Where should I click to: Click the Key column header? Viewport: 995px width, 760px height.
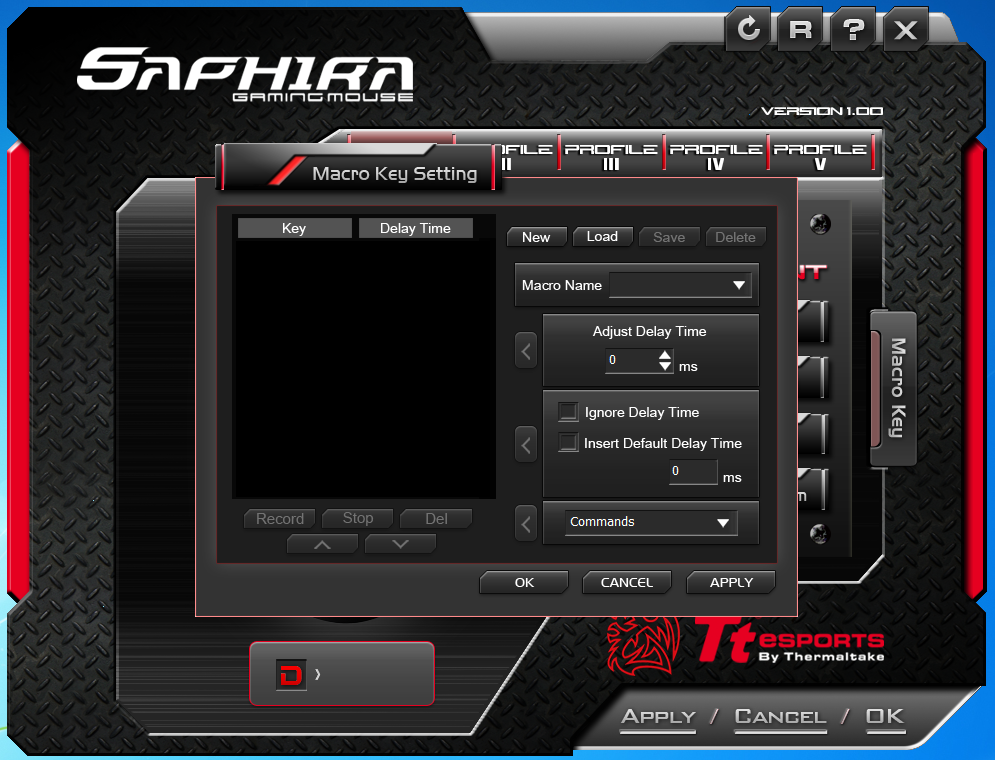(294, 228)
